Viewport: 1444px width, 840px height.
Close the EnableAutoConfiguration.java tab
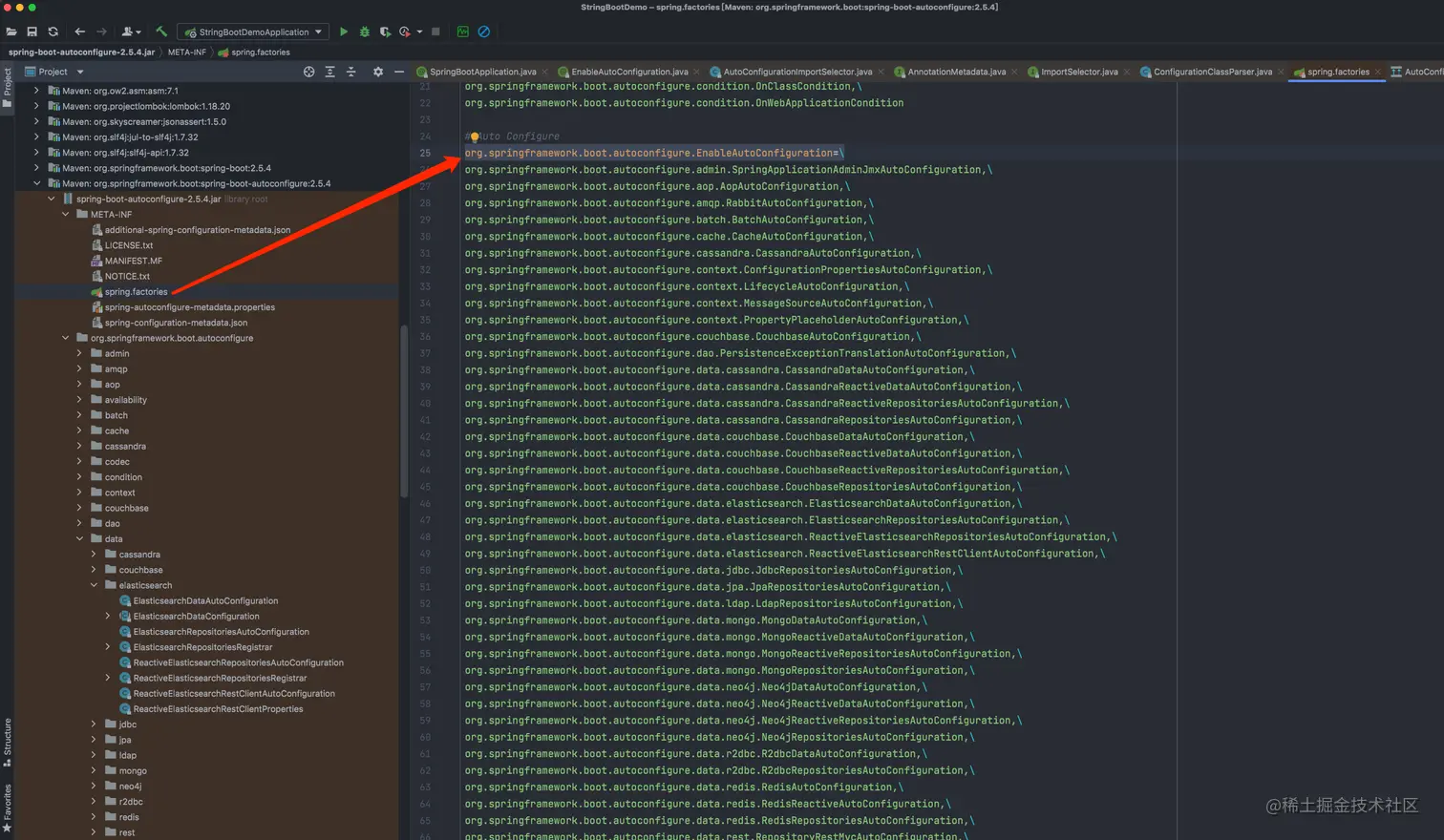[696, 72]
